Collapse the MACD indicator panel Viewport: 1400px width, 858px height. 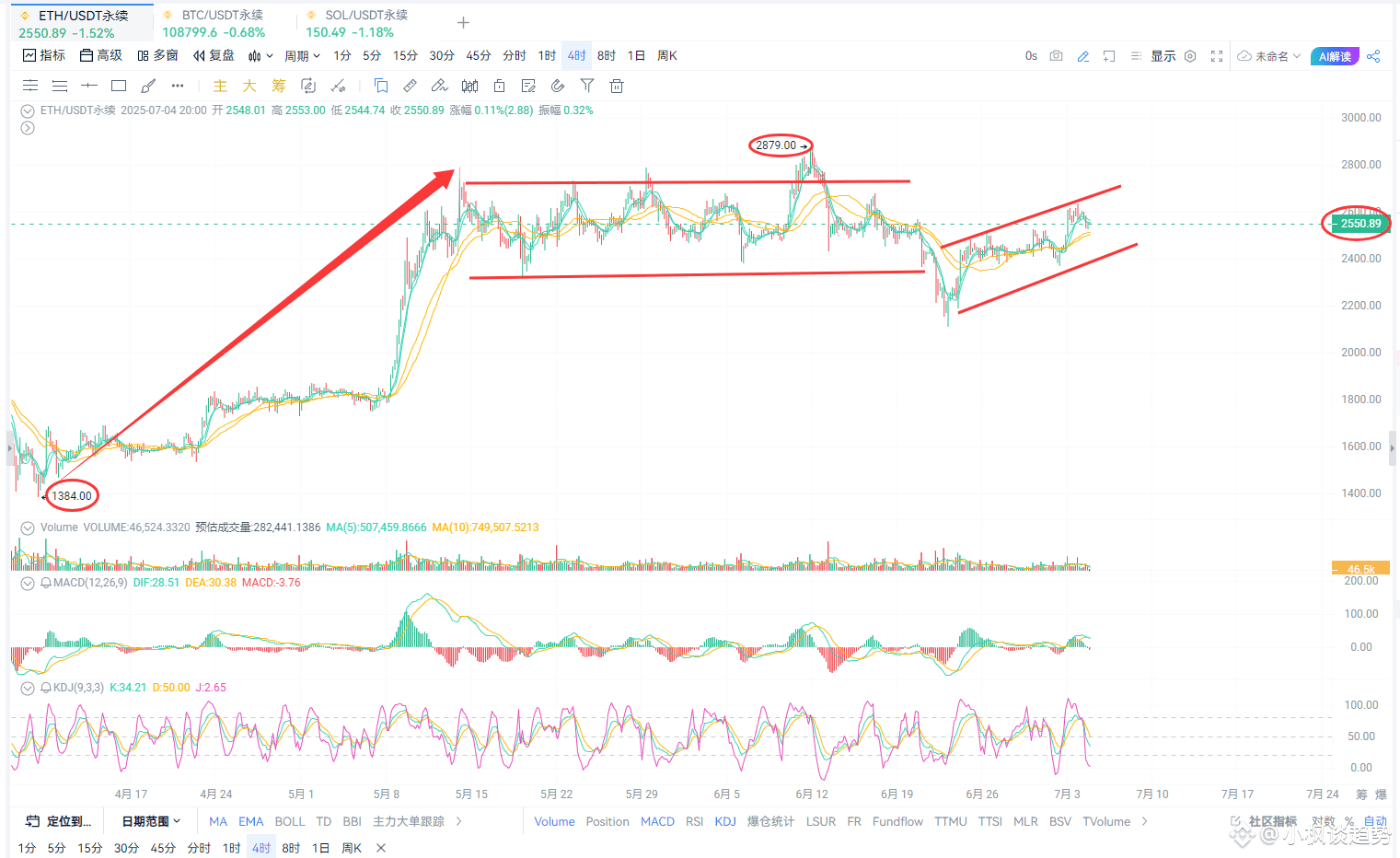27,582
